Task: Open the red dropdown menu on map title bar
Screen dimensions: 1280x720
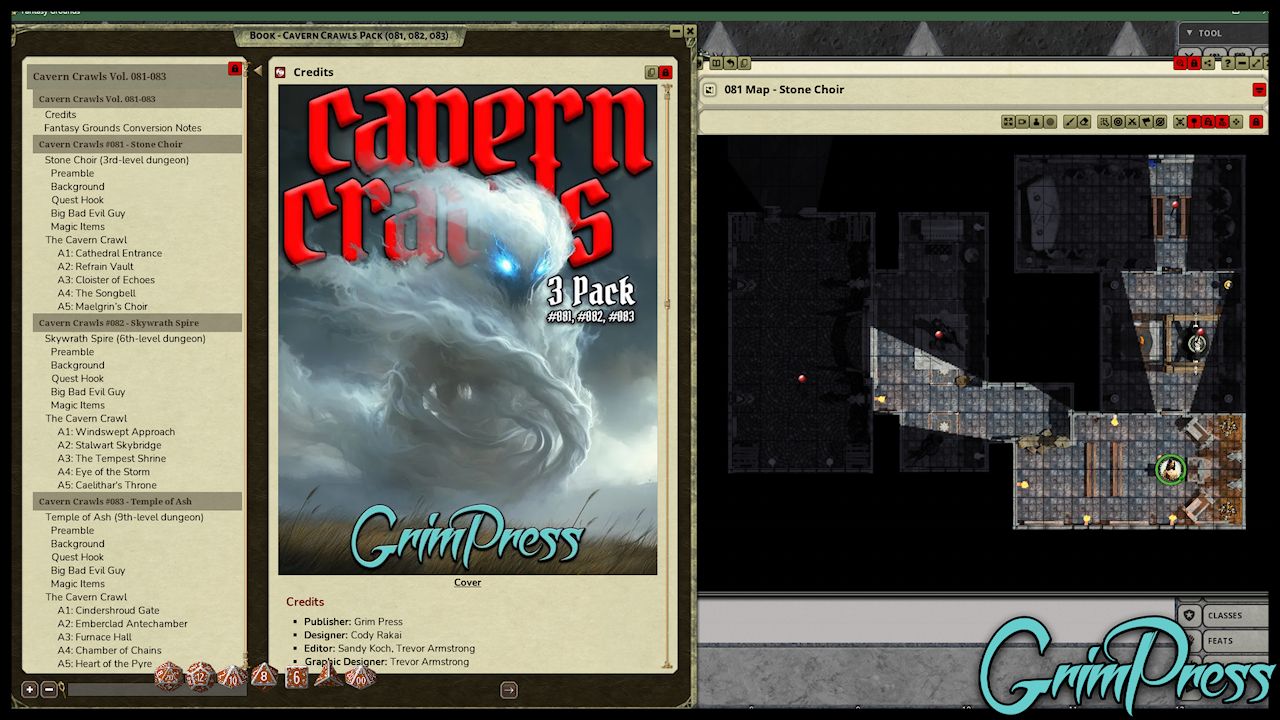Action: click(1259, 90)
